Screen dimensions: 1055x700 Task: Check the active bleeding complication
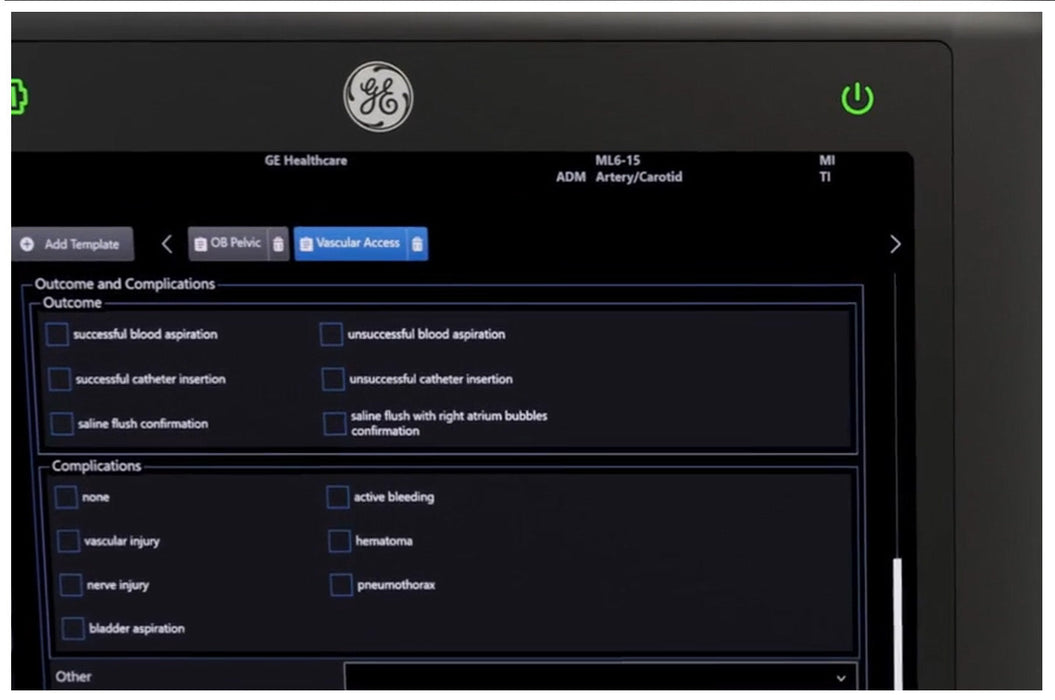(337, 497)
